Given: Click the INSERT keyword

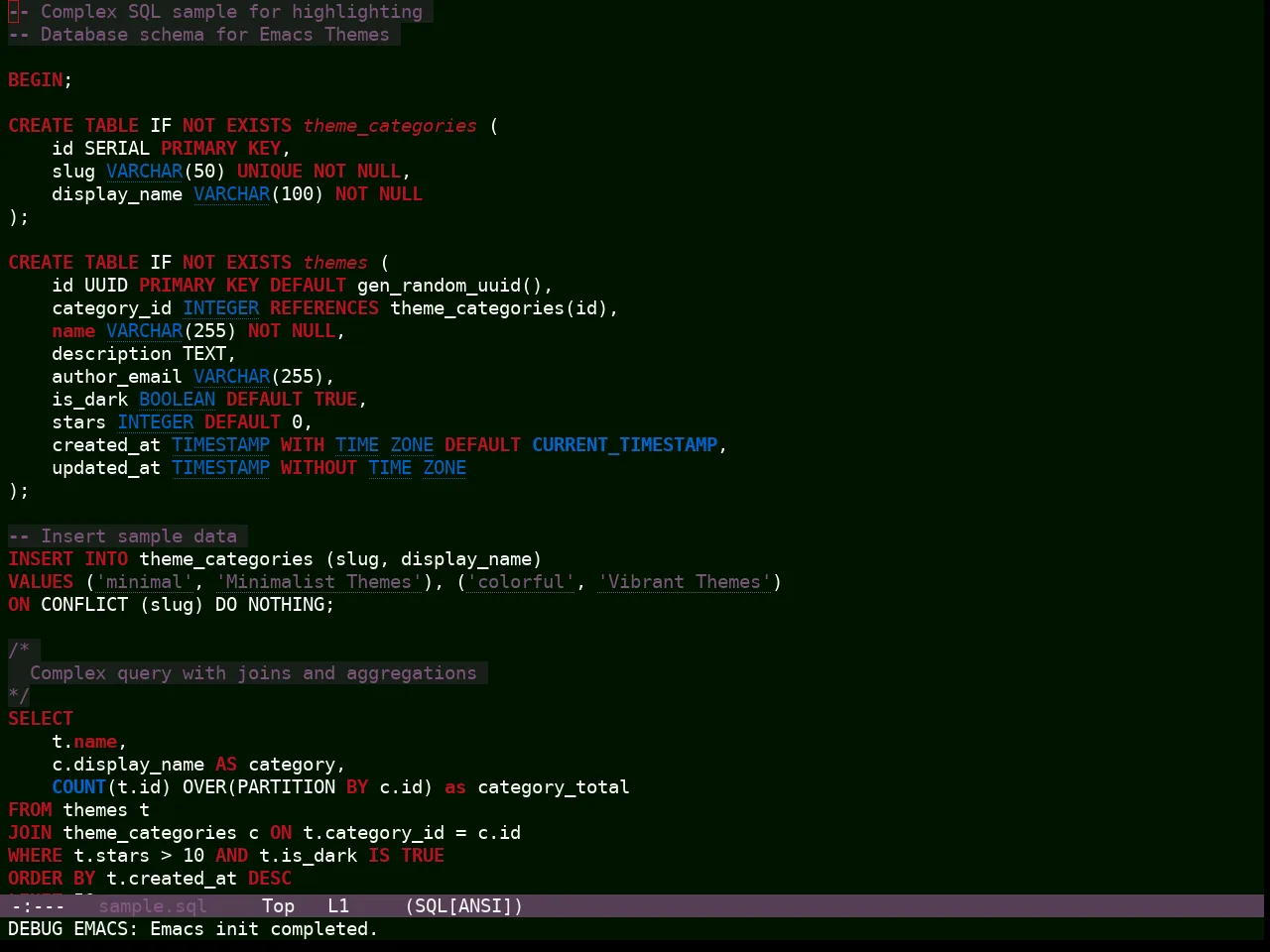Looking at the screenshot, I should pos(41,559).
